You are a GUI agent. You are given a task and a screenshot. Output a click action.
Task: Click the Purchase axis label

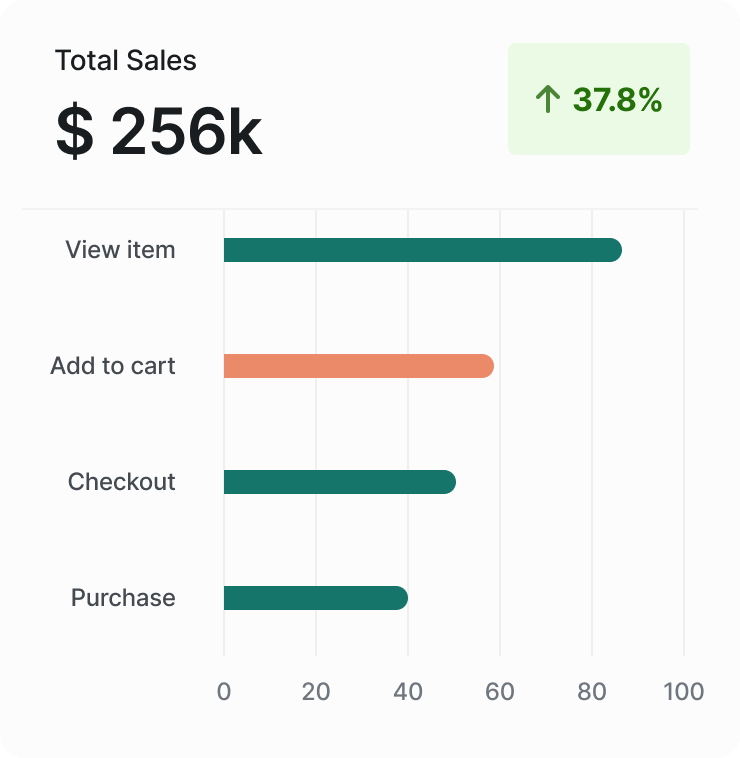click(x=123, y=598)
